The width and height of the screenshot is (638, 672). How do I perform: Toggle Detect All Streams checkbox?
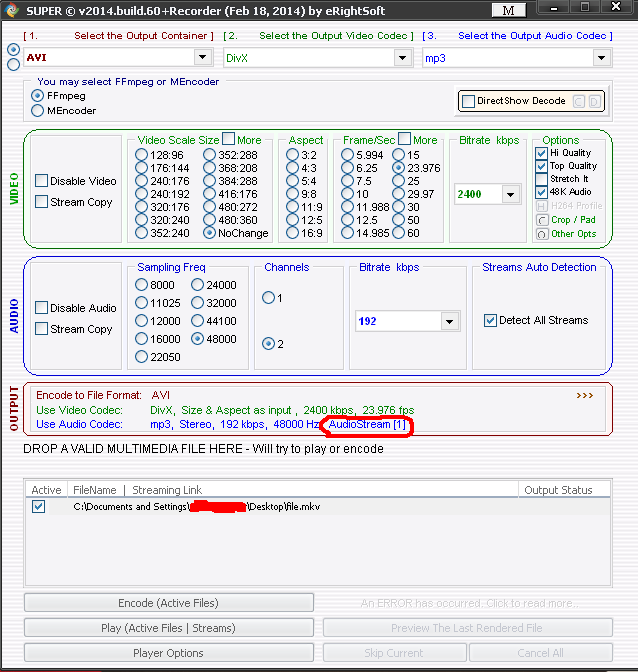pyautogui.click(x=490, y=320)
